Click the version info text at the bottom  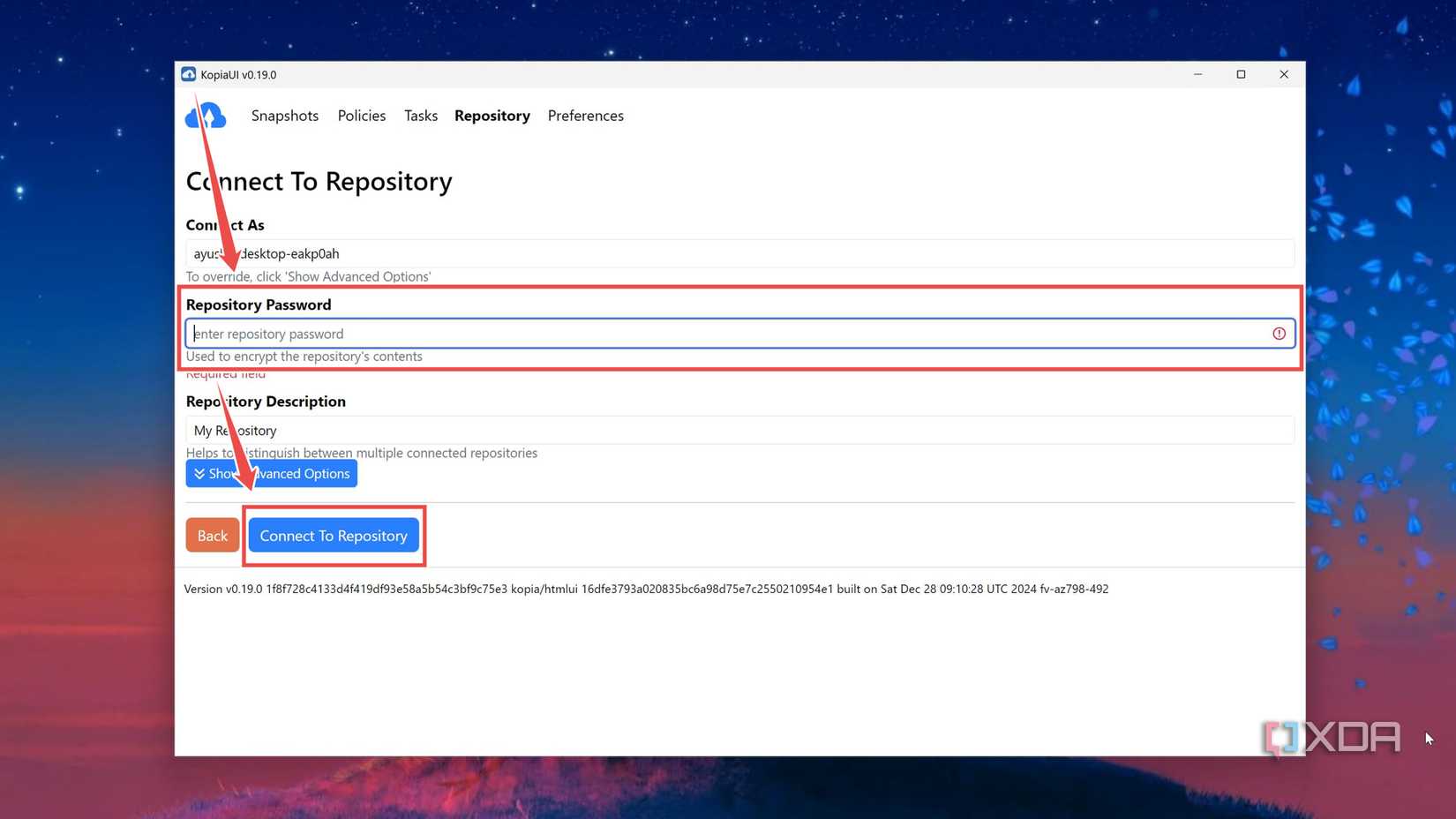(x=646, y=589)
